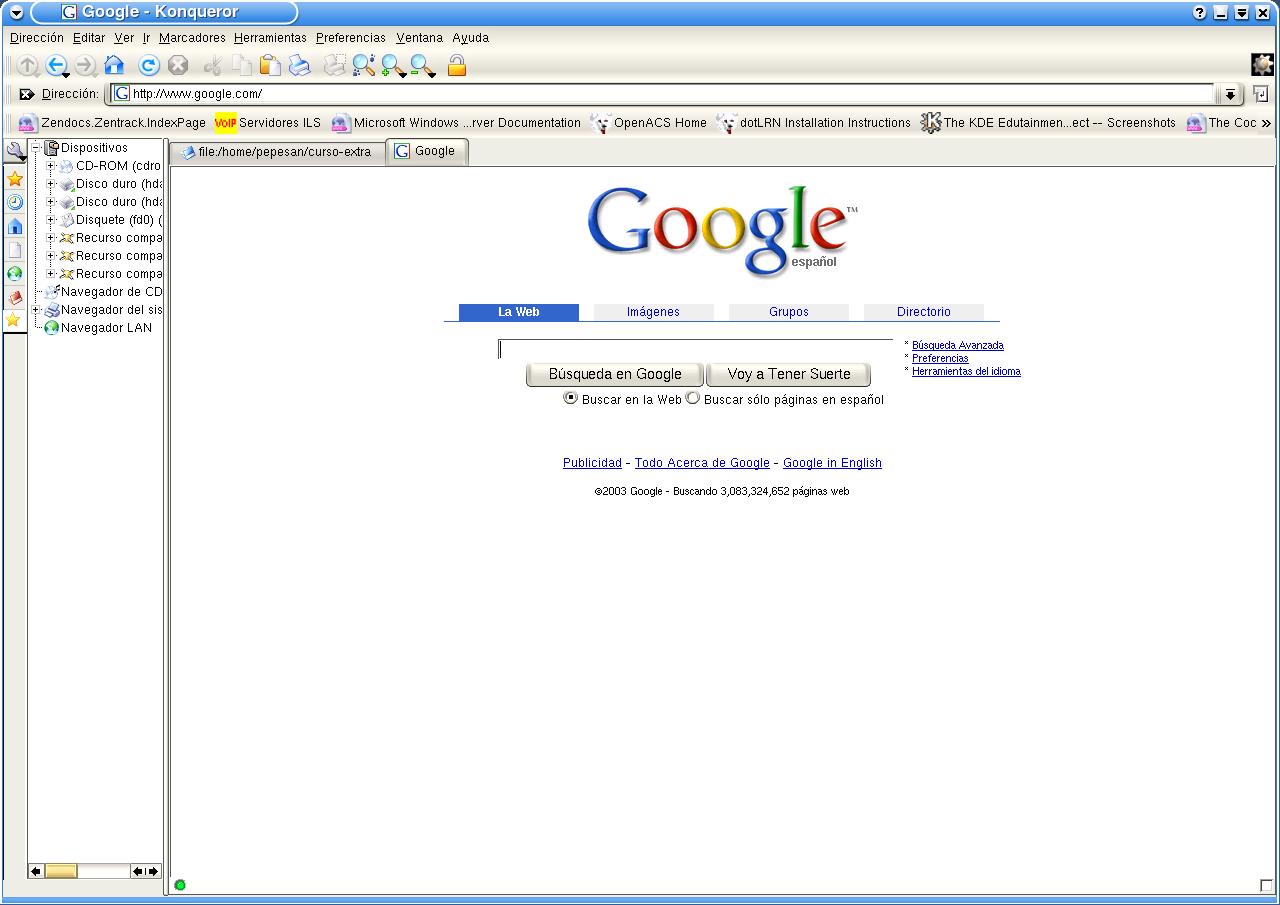The image size is (1280, 905).
Task: Open the 'Google in English' link
Action: (x=832, y=463)
